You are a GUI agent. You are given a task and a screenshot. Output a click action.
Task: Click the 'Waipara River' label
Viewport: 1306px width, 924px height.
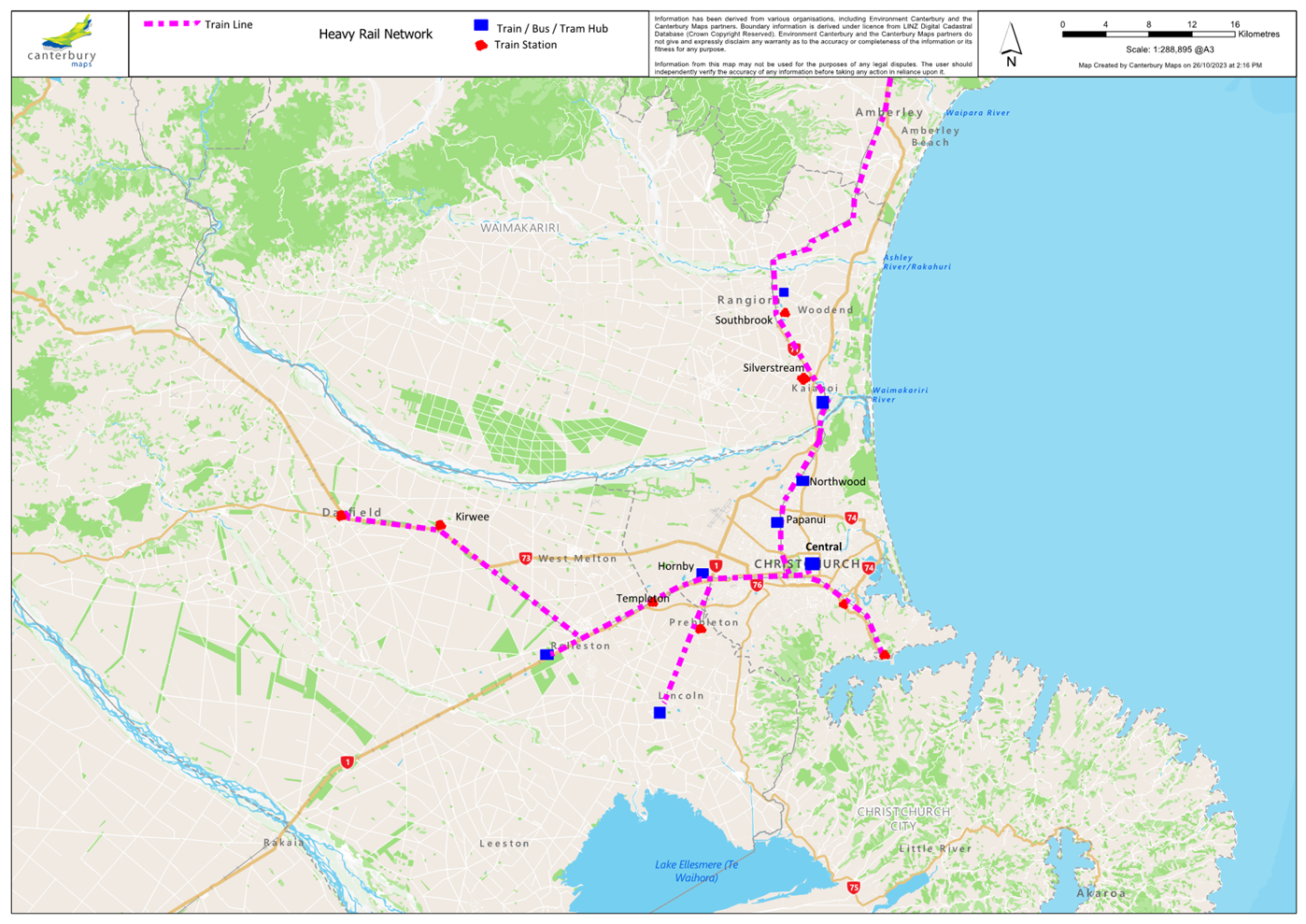tap(979, 113)
